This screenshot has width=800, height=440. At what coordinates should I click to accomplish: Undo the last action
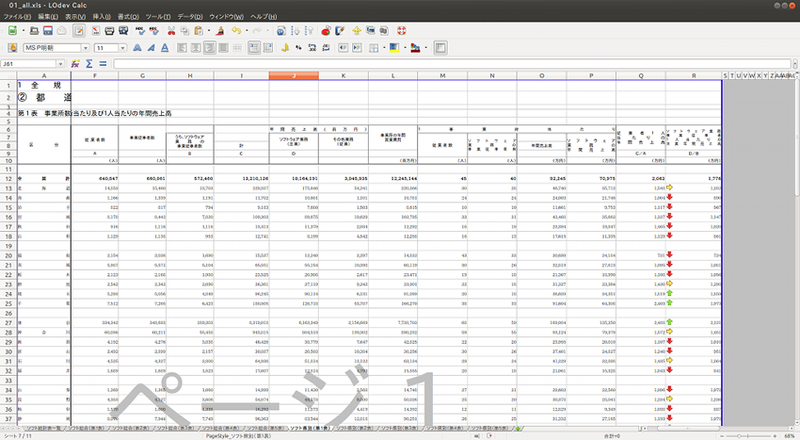pos(236,31)
